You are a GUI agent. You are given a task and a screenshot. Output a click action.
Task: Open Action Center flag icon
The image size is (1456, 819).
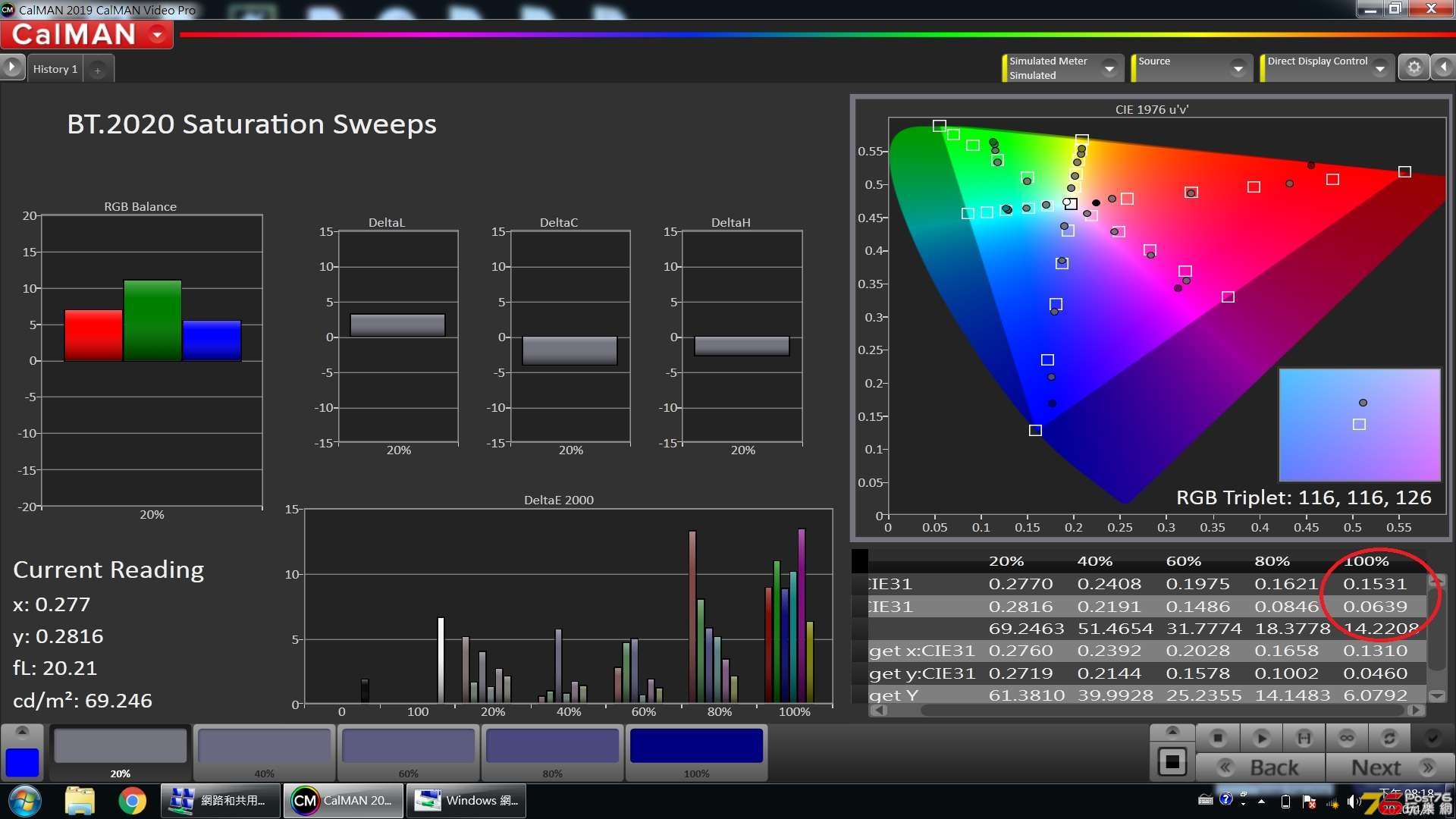1309,802
